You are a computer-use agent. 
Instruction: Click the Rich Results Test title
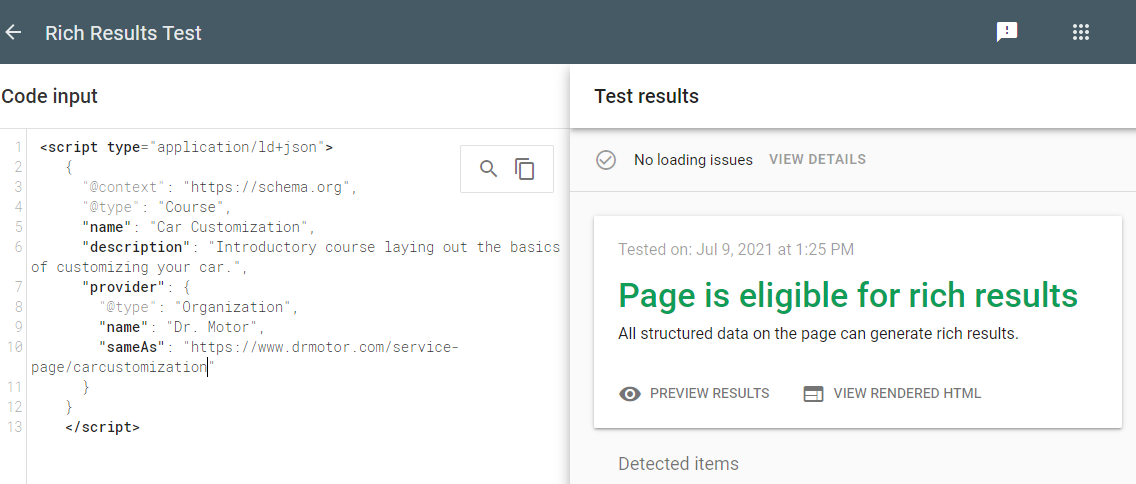coord(123,33)
